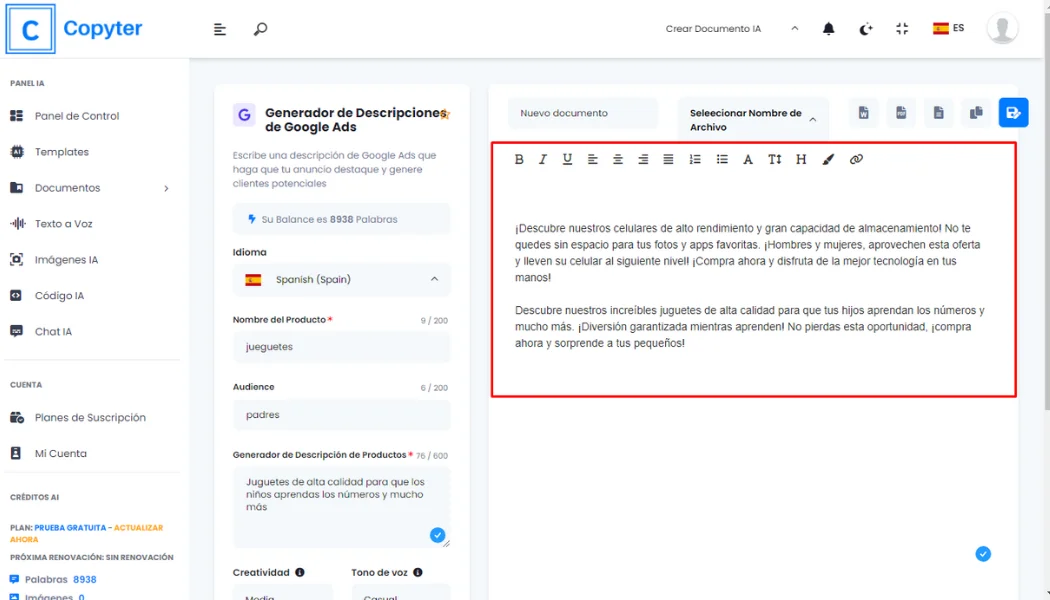Screen dimensions: 1050x600
Task: Open Planes de Suscripción page
Action: [x=90, y=418]
